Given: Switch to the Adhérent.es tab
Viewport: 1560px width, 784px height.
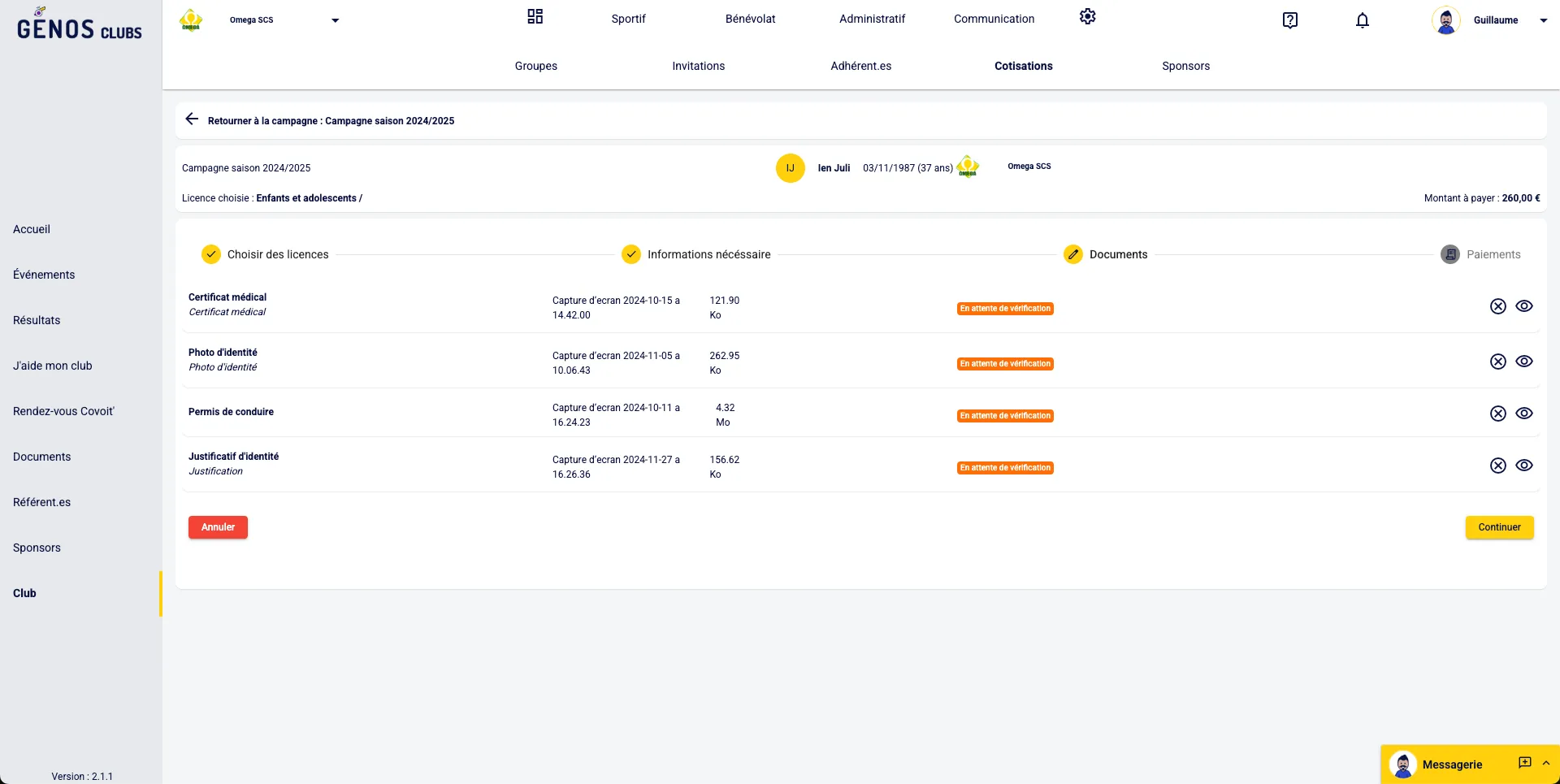Looking at the screenshot, I should point(860,66).
